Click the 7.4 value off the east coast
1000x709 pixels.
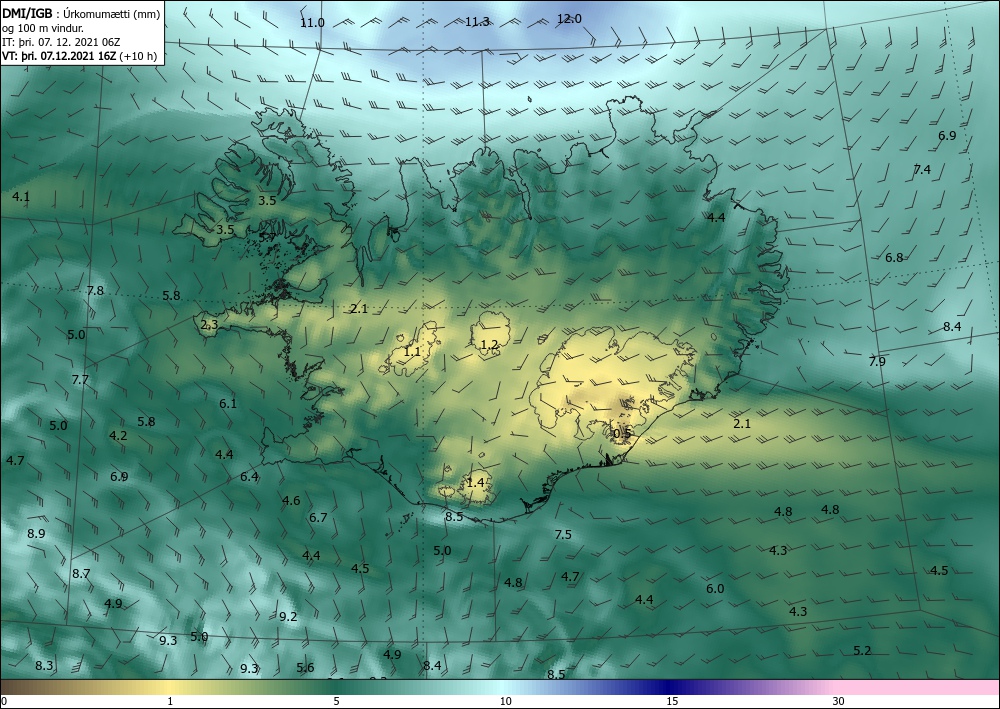(922, 170)
